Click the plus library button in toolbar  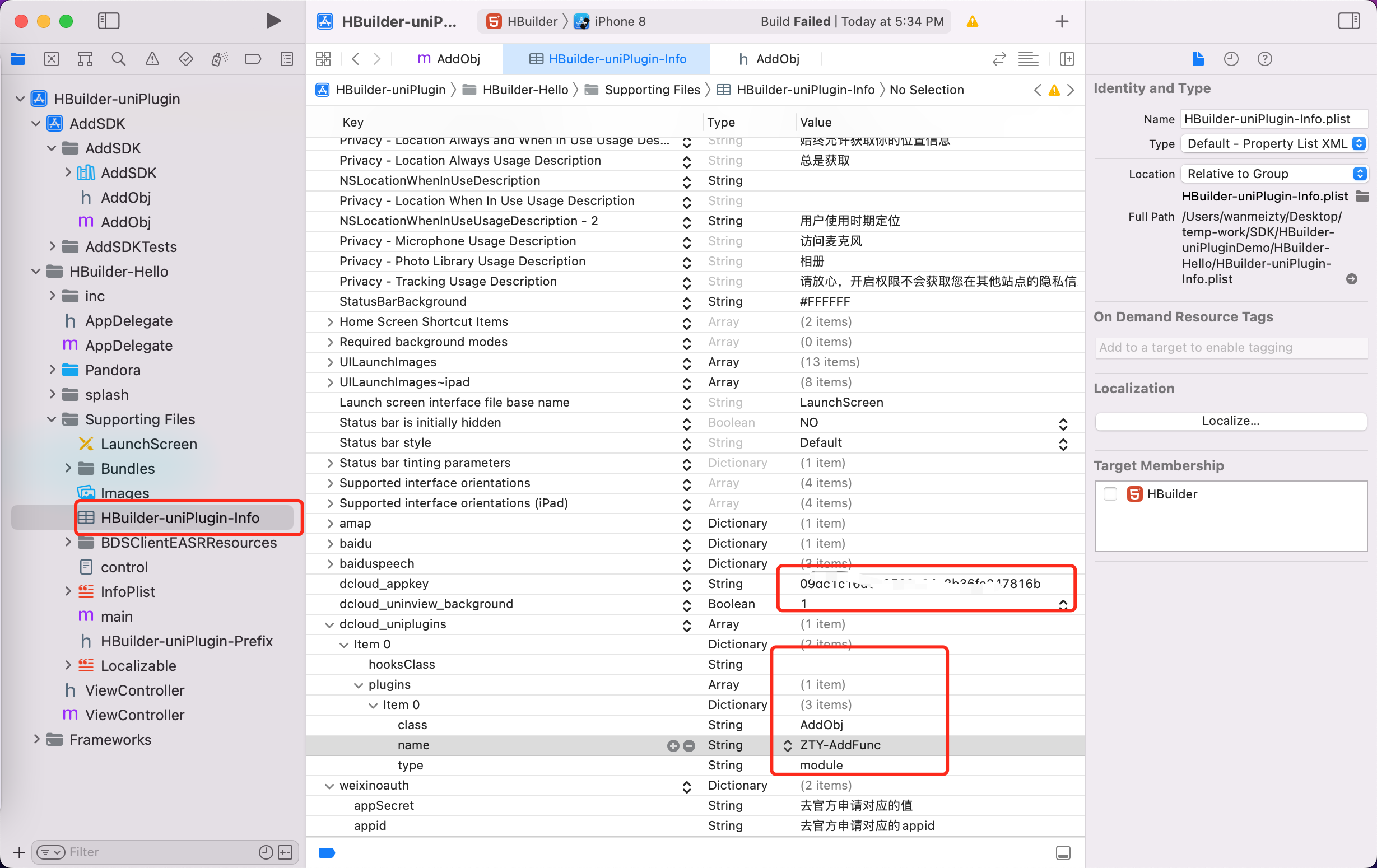tap(1062, 21)
